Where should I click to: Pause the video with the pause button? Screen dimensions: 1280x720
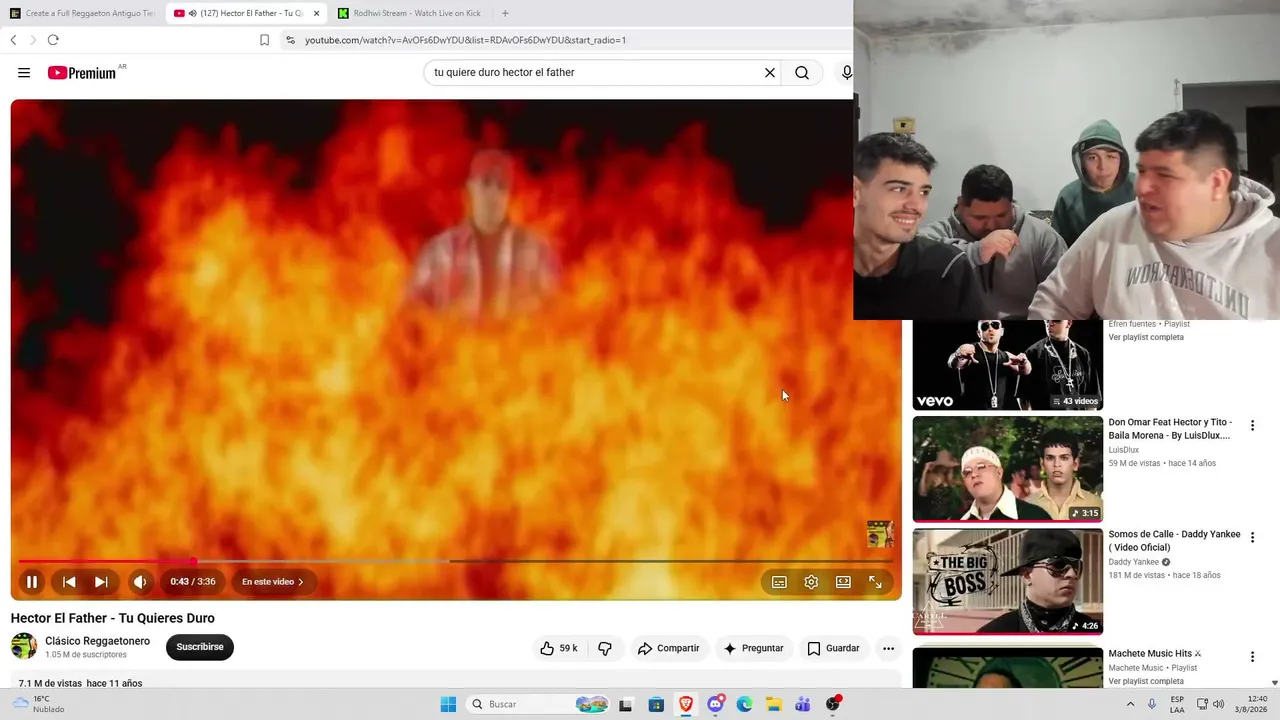click(32, 582)
